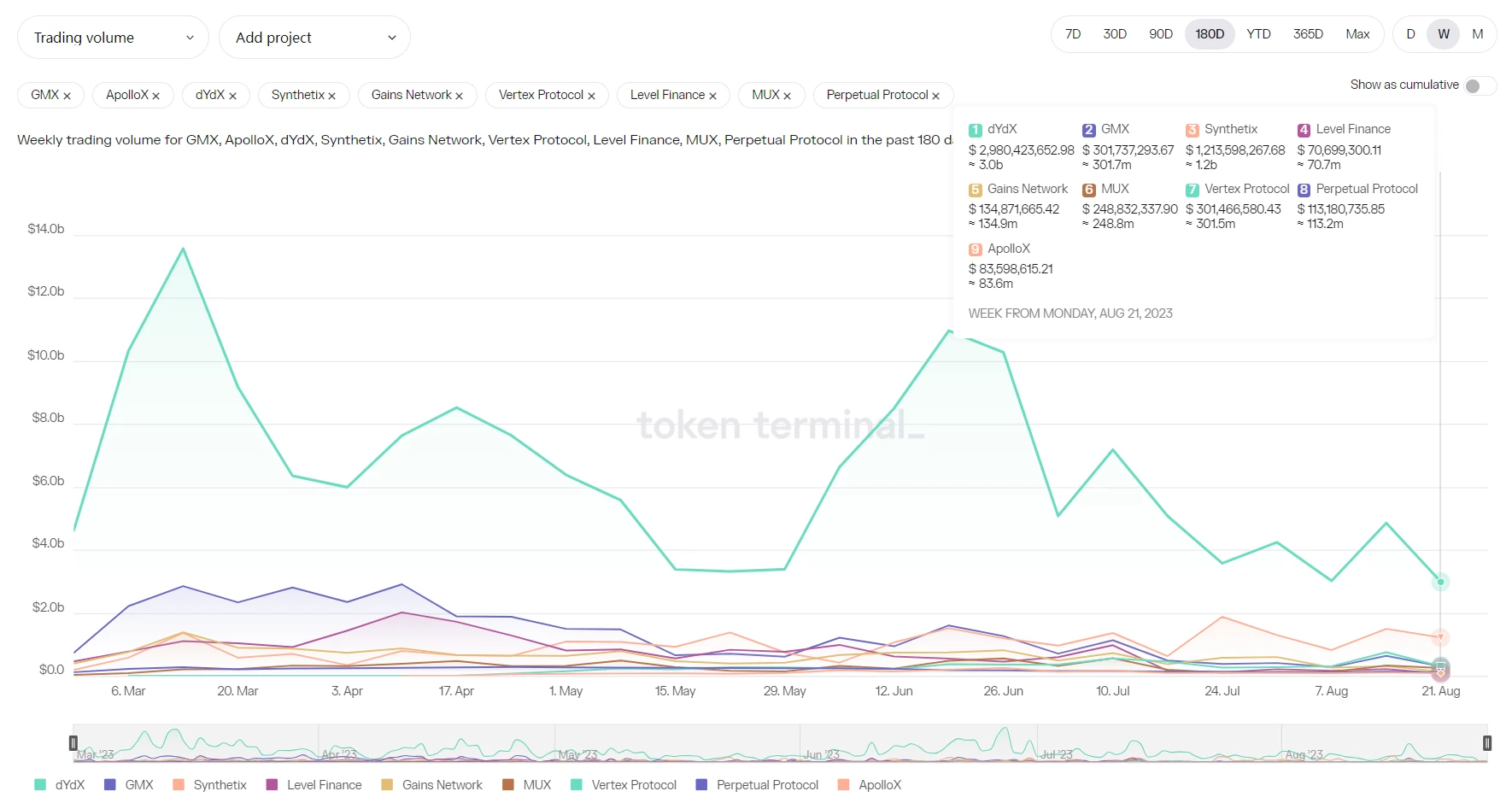
Task: Click tooltip rank 8 Perpetual Protocol badge
Action: 1304,190
